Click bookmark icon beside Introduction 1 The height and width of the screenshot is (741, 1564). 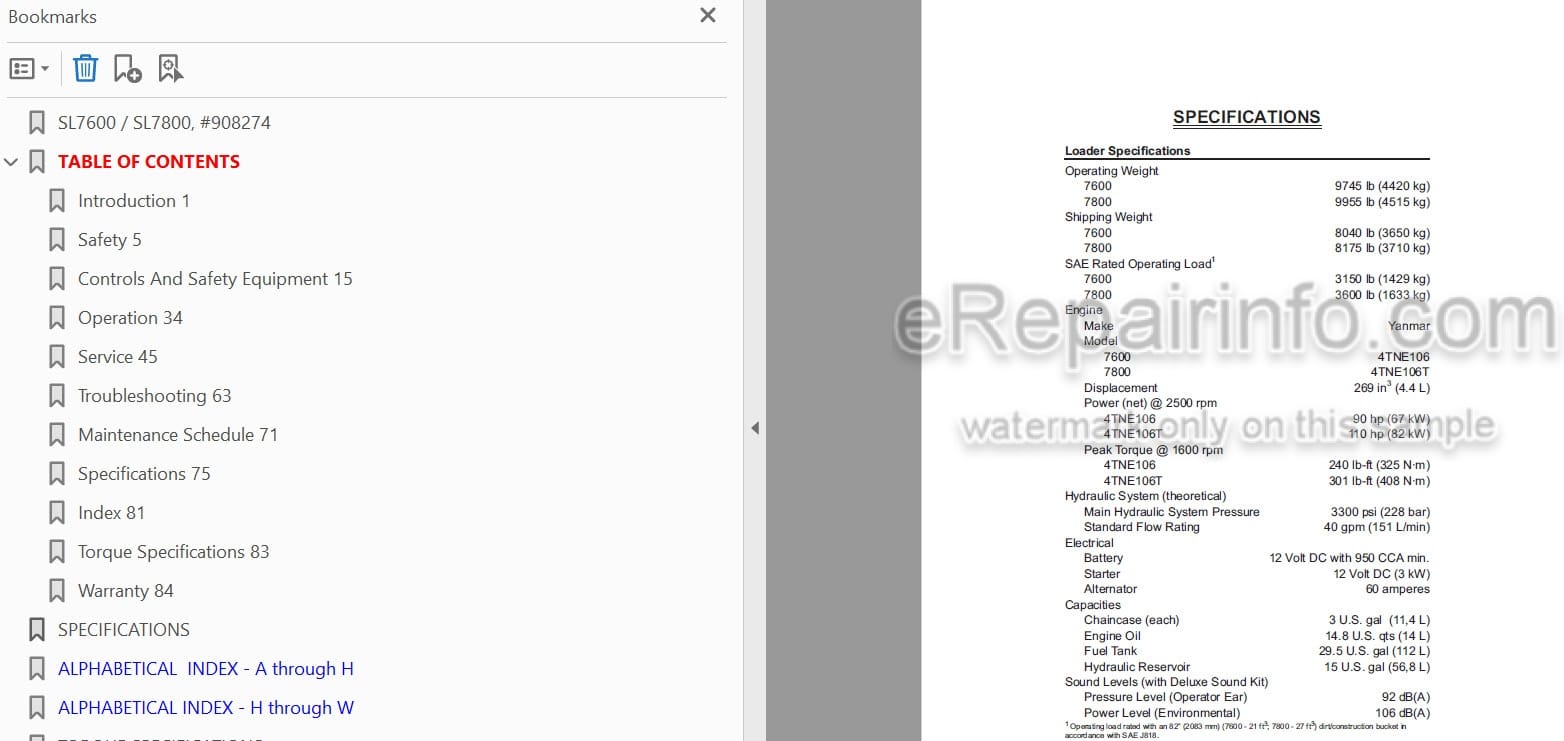point(57,201)
